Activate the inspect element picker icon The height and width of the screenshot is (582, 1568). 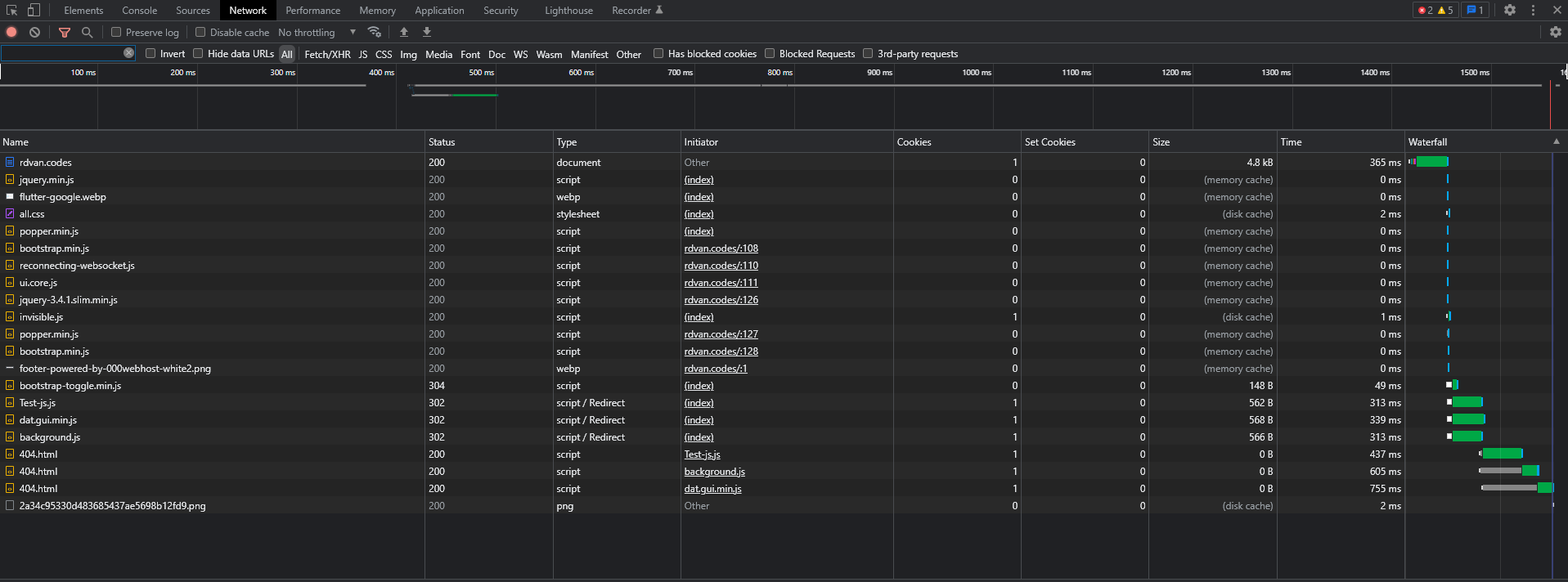[12, 10]
